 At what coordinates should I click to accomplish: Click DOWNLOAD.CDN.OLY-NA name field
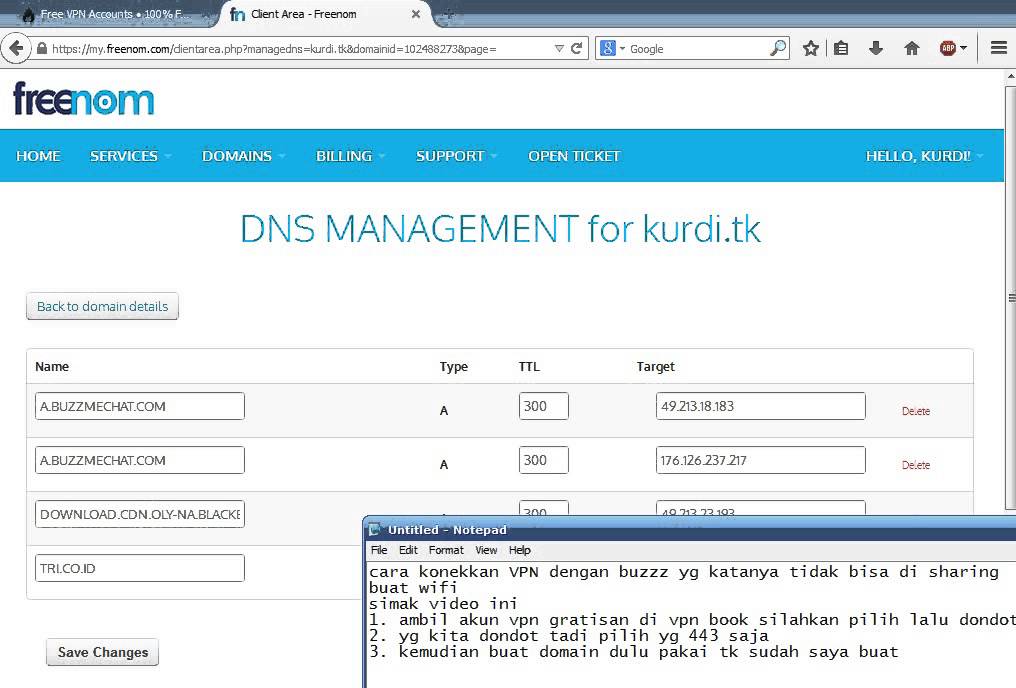pyautogui.click(x=140, y=514)
